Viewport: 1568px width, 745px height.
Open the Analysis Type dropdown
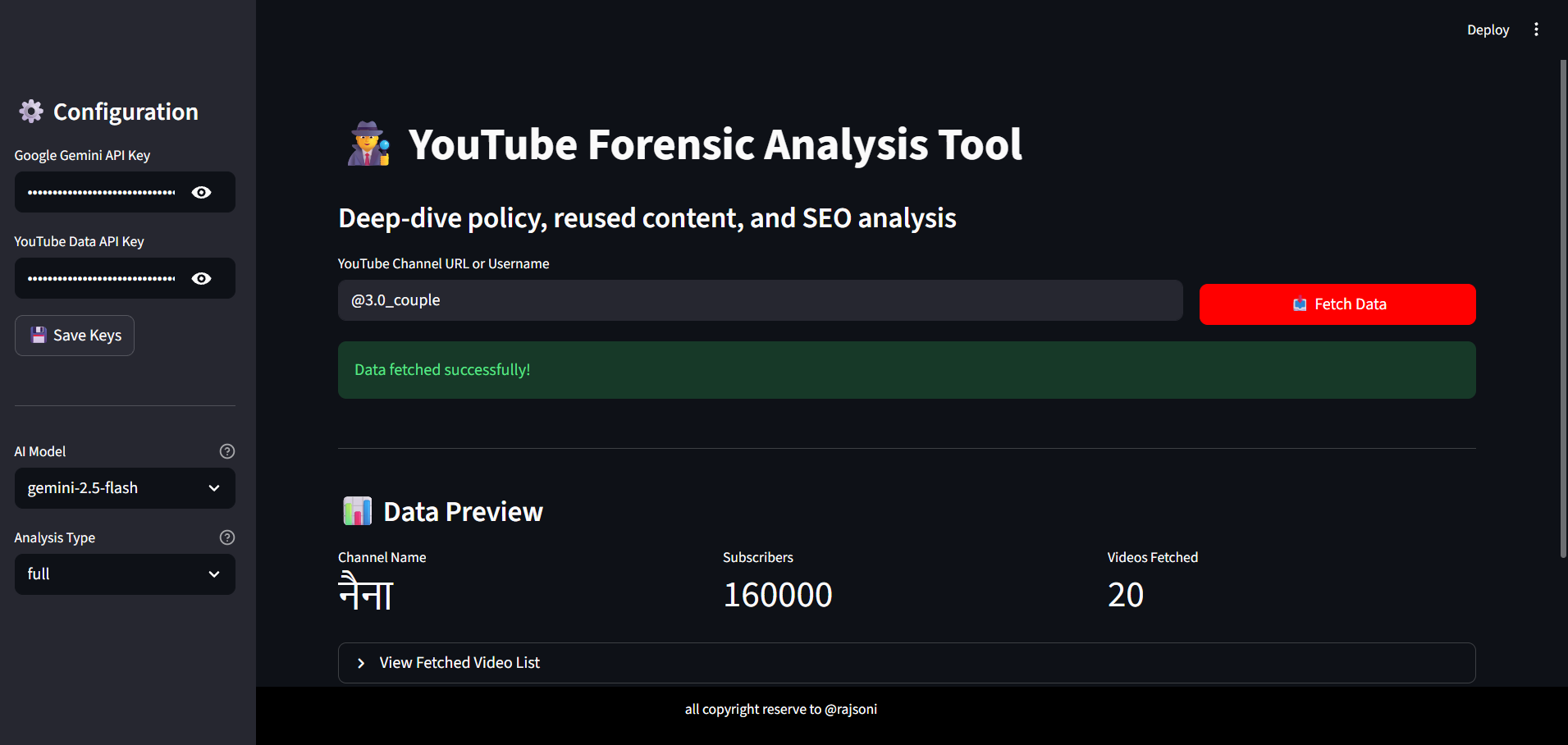click(x=124, y=574)
